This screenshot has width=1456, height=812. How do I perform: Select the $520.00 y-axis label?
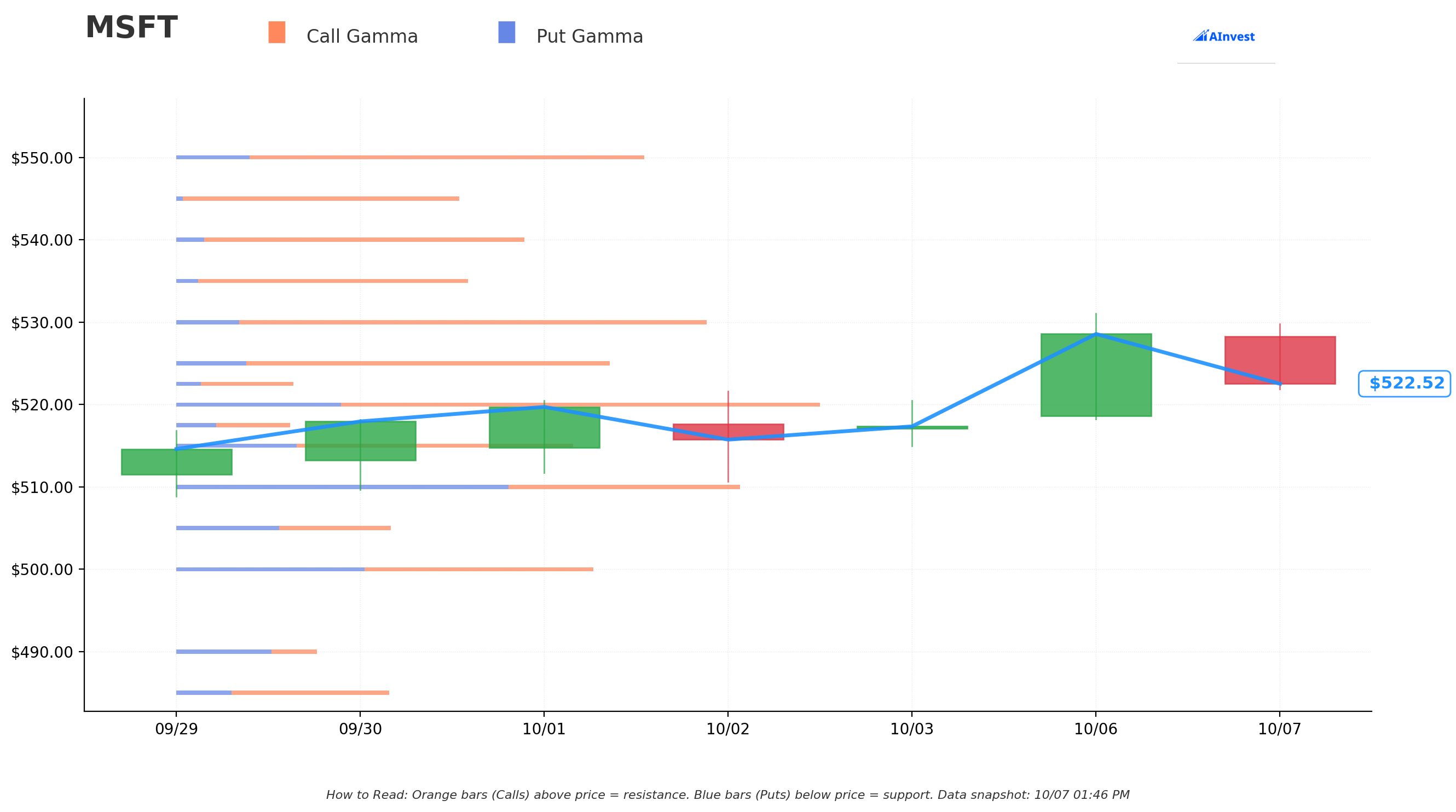tap(42, 405)
